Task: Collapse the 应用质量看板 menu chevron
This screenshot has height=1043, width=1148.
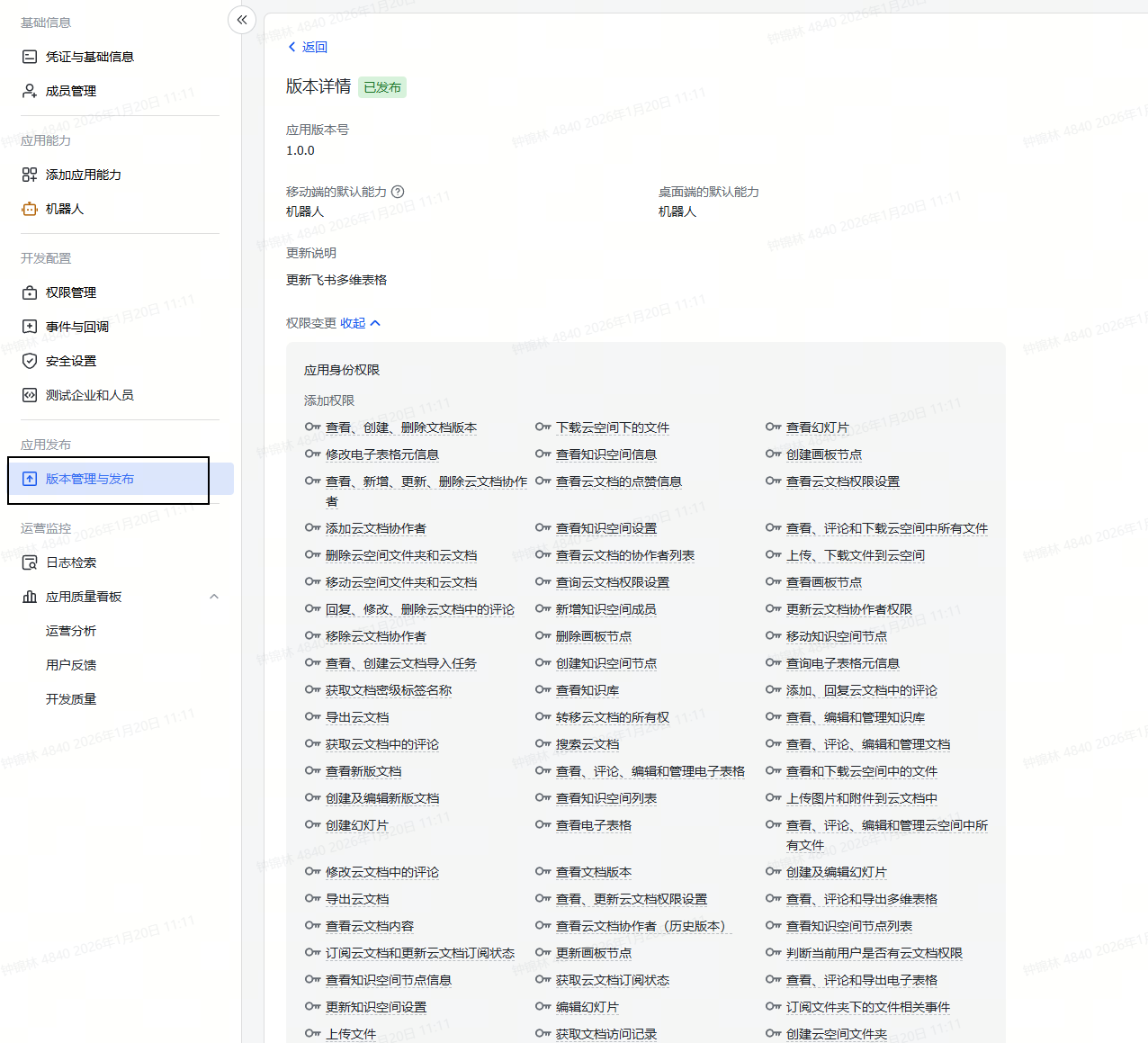Action: point(214,597)
